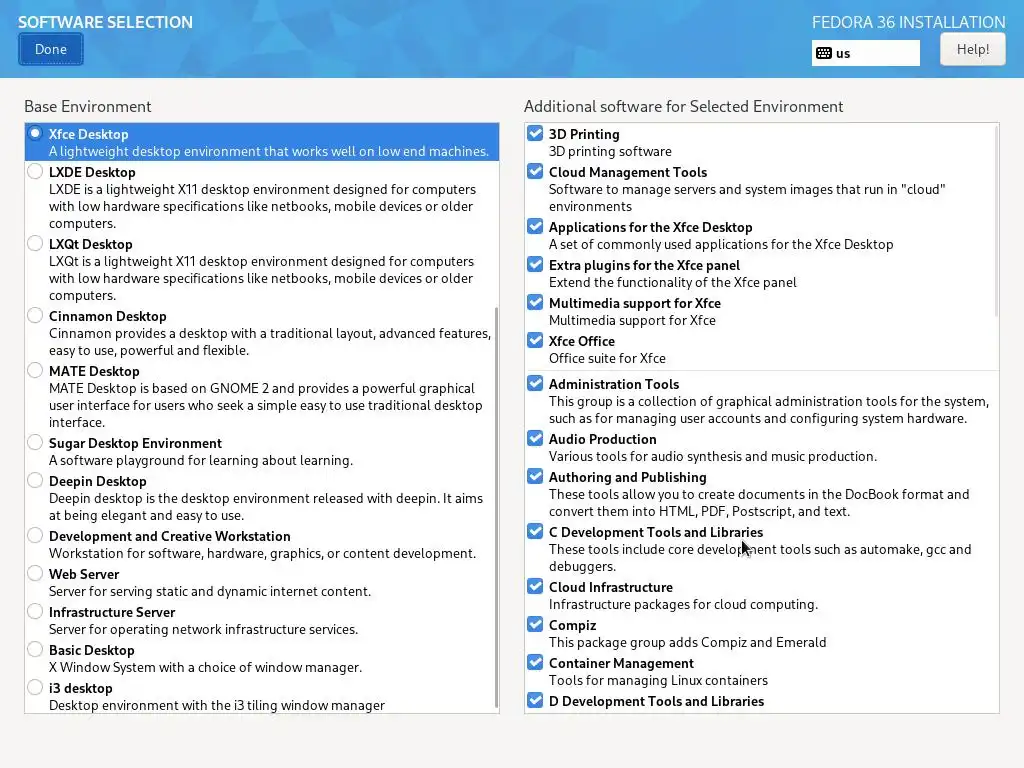1024x768 pixels.
Task: Select Xfce Desktop radio button
Action: (35, 133)
